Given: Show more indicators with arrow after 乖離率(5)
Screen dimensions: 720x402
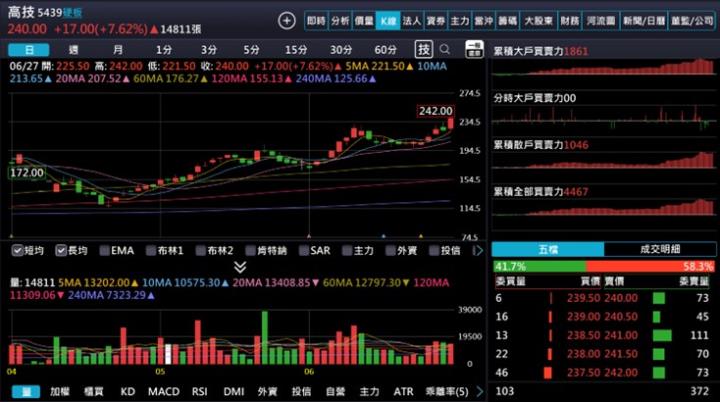Looking at the screenshot, I should [x=479, y=391].
